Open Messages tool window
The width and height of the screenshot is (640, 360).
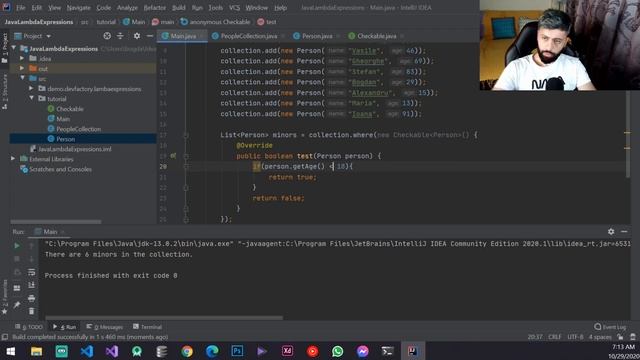coord(104,327)
